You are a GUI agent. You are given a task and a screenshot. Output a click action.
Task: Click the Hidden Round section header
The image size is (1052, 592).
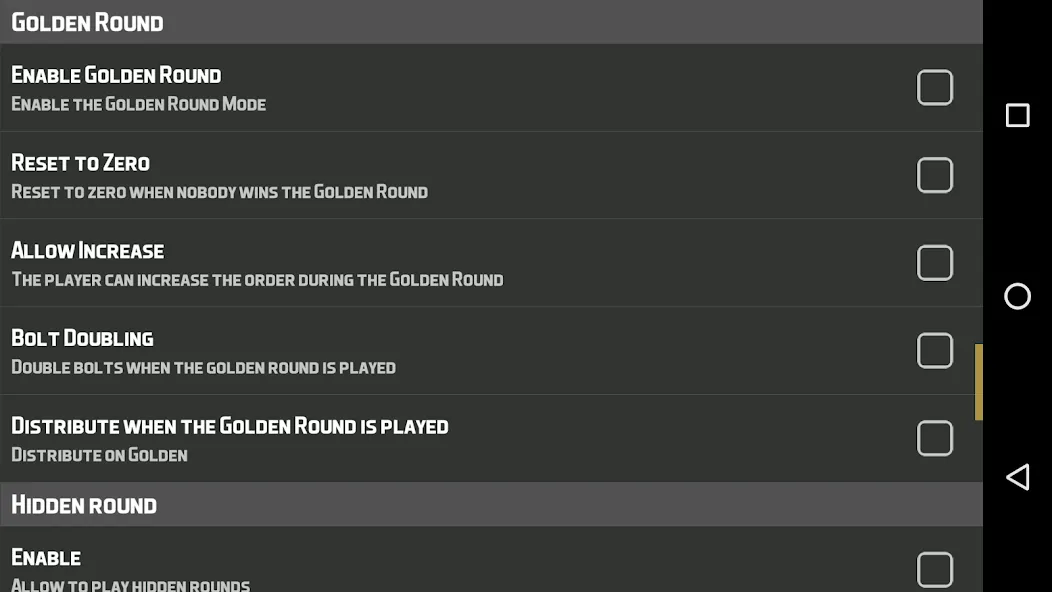[84, 505]
